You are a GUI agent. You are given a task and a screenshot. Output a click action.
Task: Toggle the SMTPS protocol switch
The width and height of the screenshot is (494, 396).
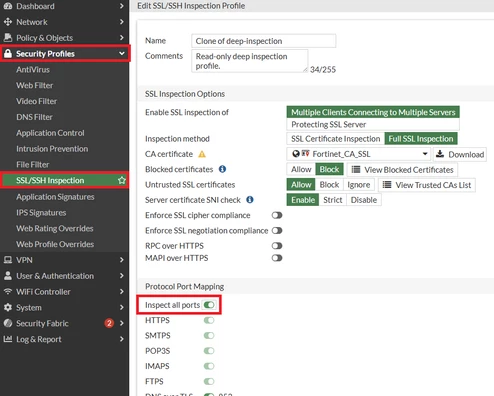pyautogui.click(x=209, y=336)
